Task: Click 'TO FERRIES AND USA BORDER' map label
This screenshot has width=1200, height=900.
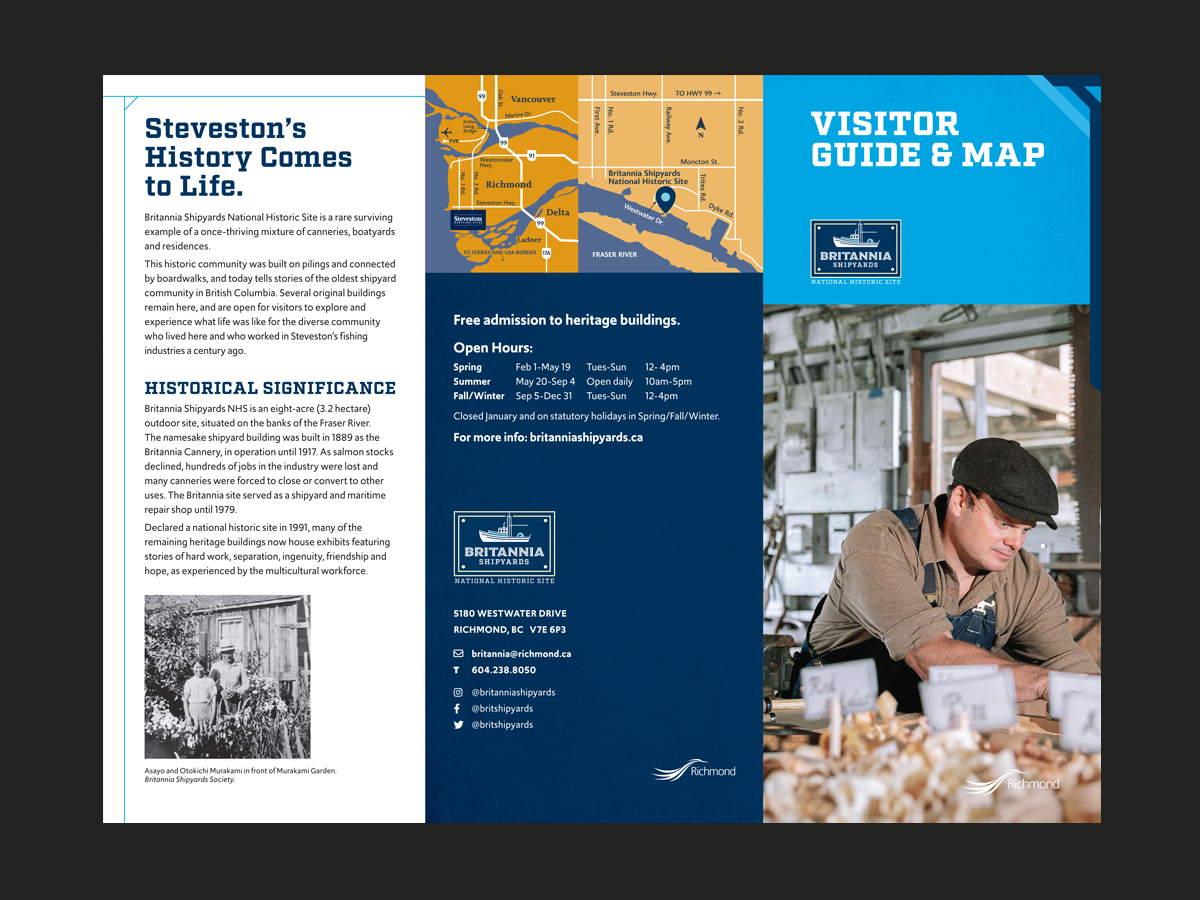Action: (499, 252)
